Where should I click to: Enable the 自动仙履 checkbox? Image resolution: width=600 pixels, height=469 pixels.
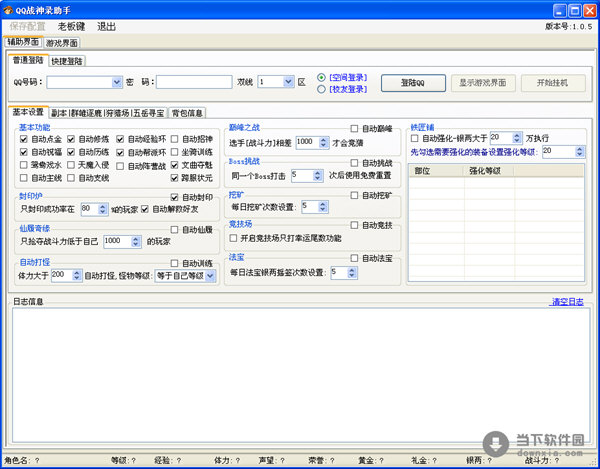pyautogui.click(x=174, y=230)
